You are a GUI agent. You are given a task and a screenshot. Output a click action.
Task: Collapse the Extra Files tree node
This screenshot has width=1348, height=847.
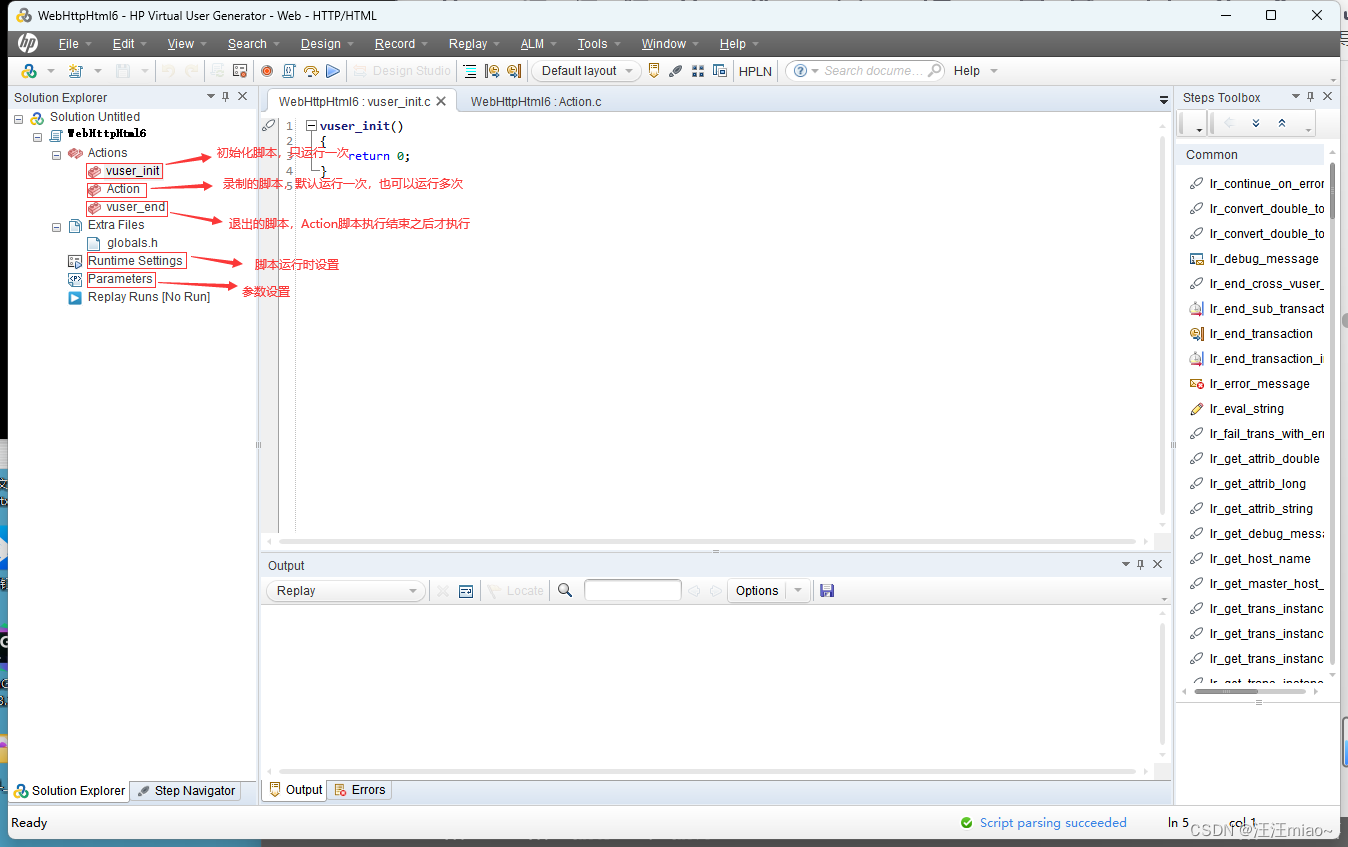(x=57, y=226)
